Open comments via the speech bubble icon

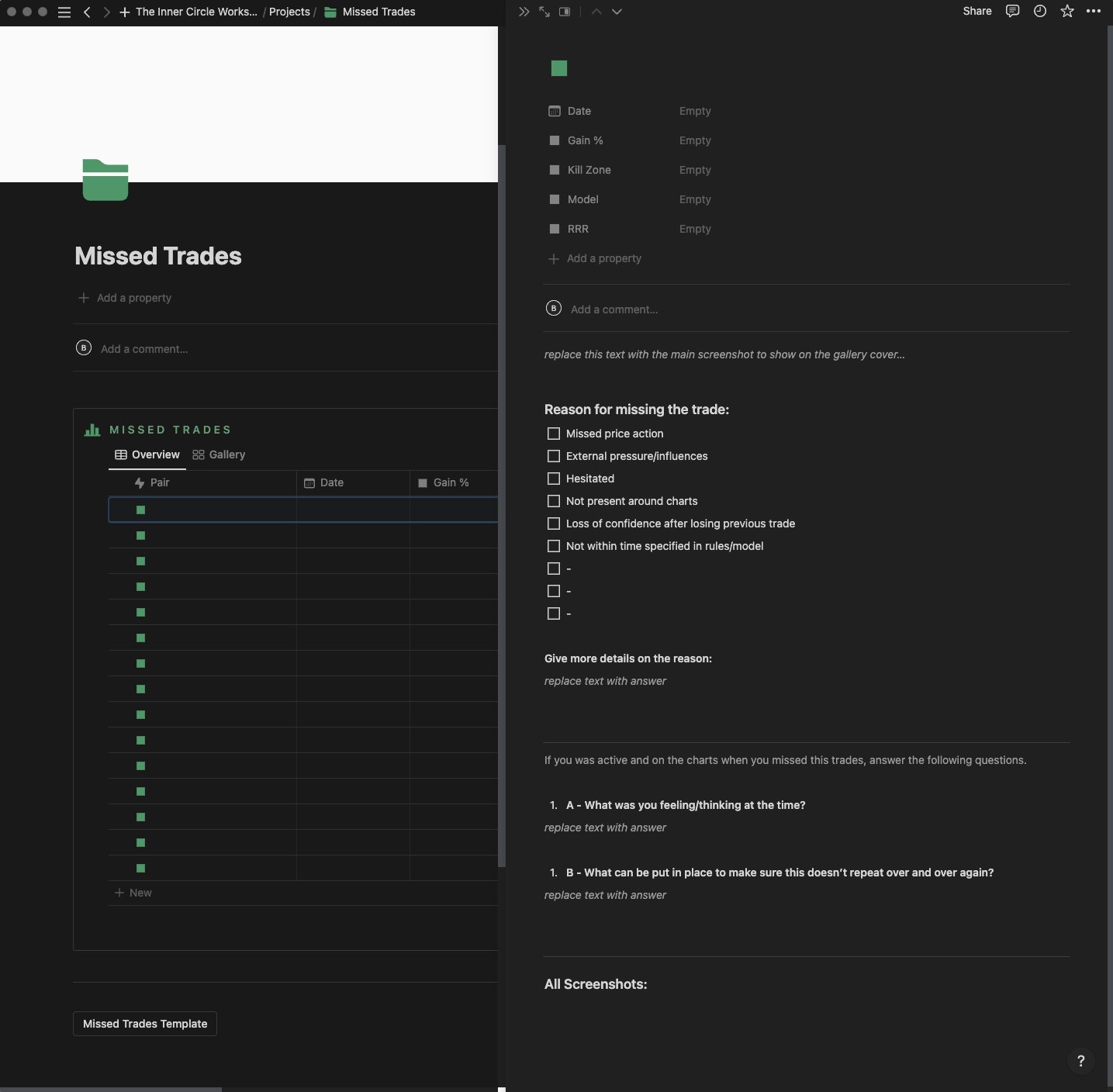(x=1011, y=11)
